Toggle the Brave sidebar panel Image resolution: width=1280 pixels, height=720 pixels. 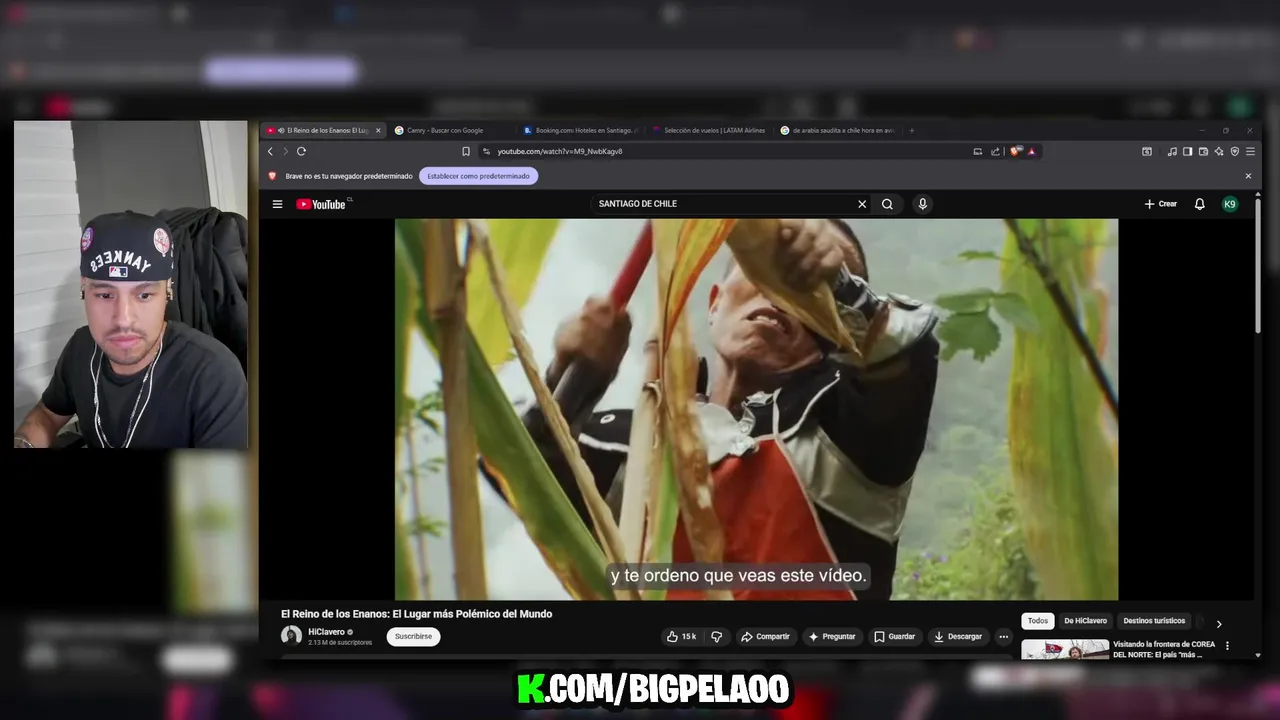[x=1187, y=151]
